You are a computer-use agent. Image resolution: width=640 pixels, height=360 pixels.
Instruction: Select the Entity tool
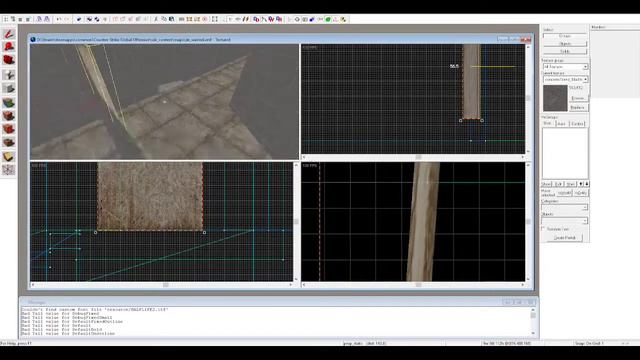[9, 74]
